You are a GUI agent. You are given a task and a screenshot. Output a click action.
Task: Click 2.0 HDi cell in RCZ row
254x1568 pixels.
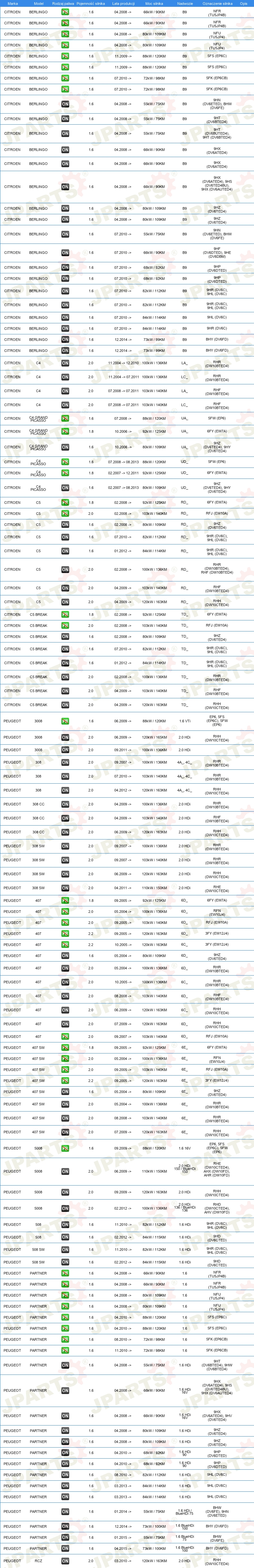click(184, 1561)
